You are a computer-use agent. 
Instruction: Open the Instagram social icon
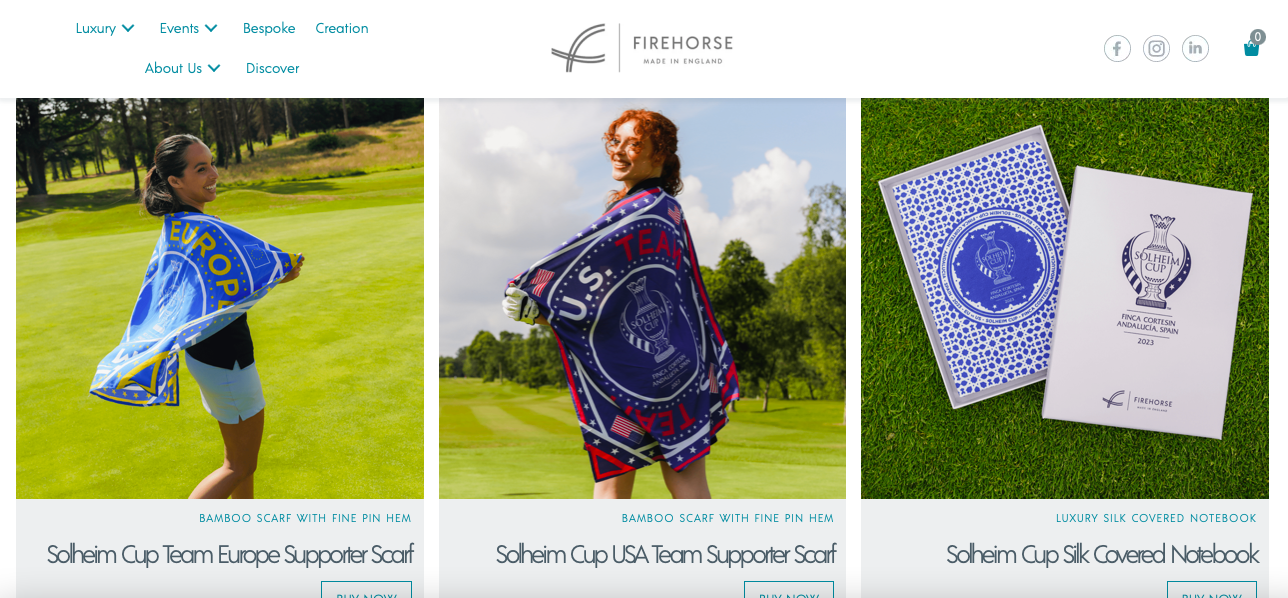coord(1156,49)
